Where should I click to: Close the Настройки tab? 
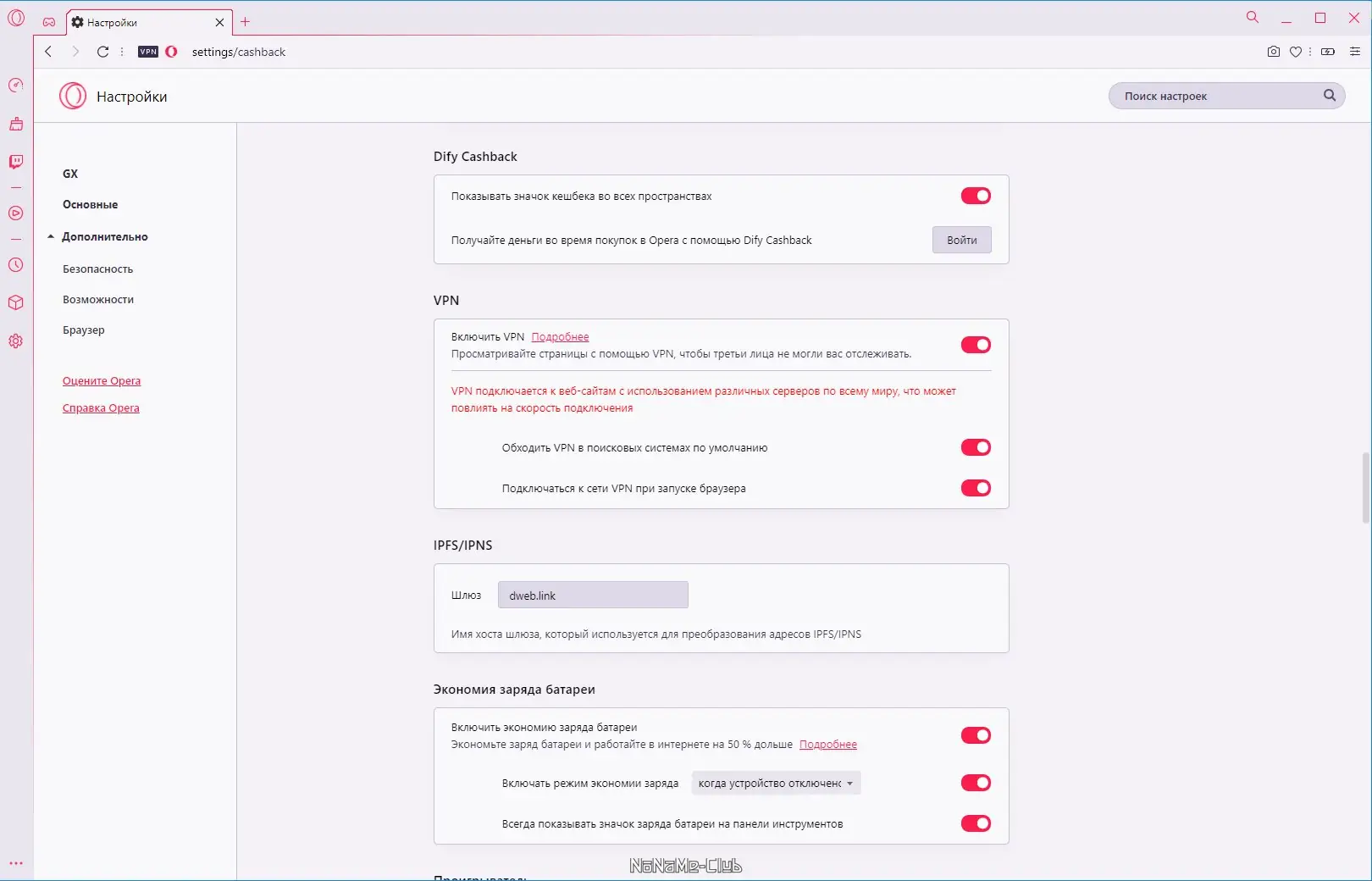pyautogui.click(x=219, y=23)
